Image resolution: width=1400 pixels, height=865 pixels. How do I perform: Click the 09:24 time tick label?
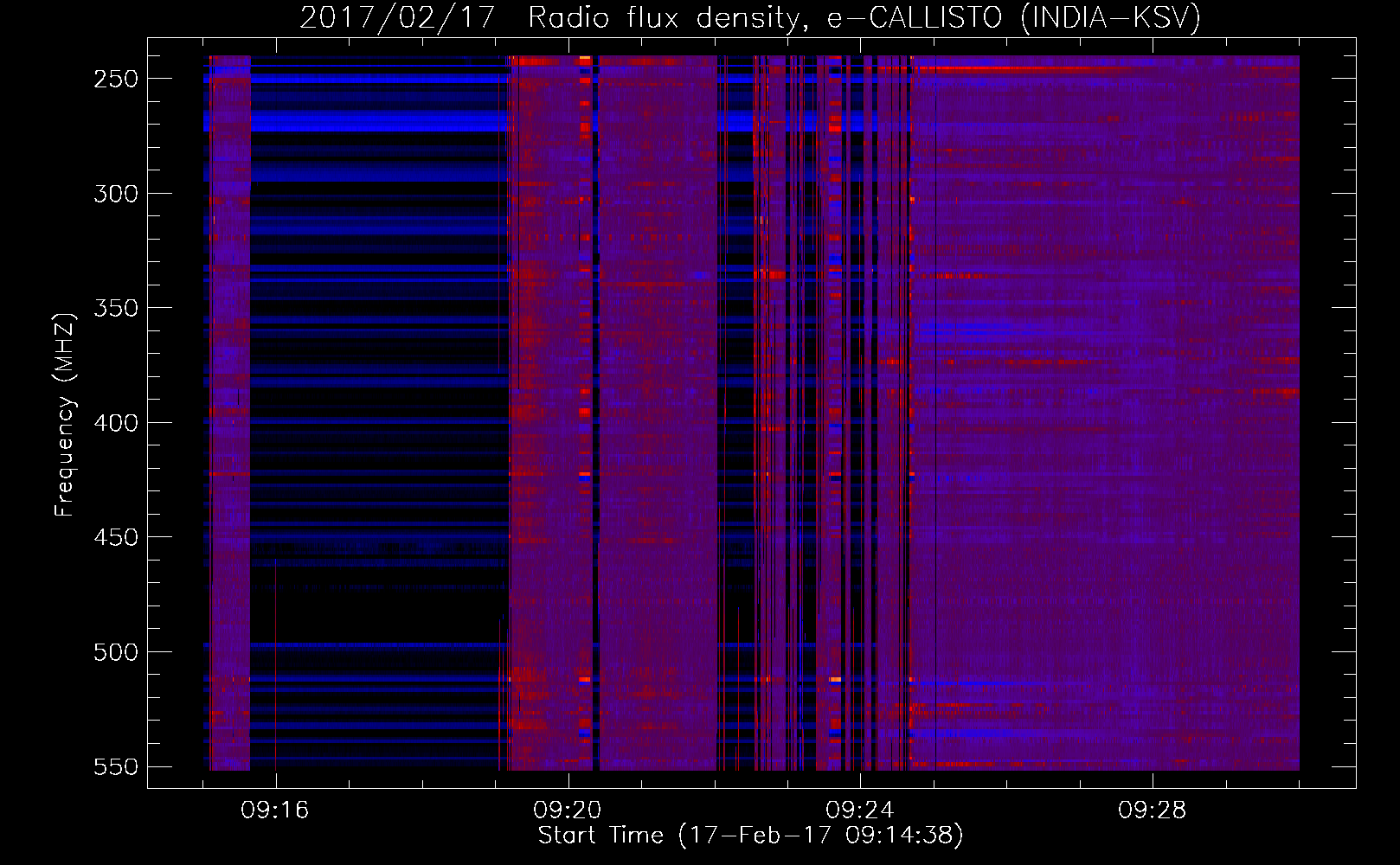click(x=860, y=811)
